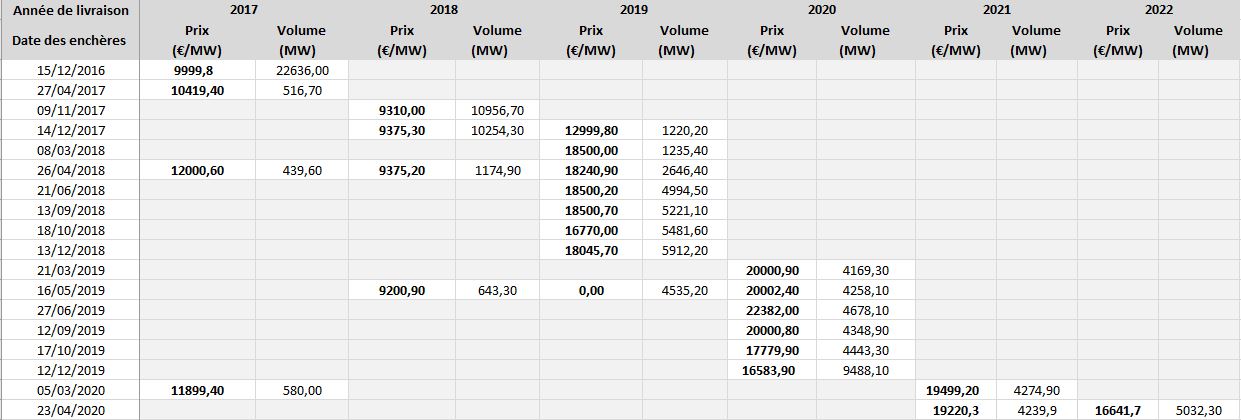
Task: Click volume value 9488,10
Action: coord(865,370)
